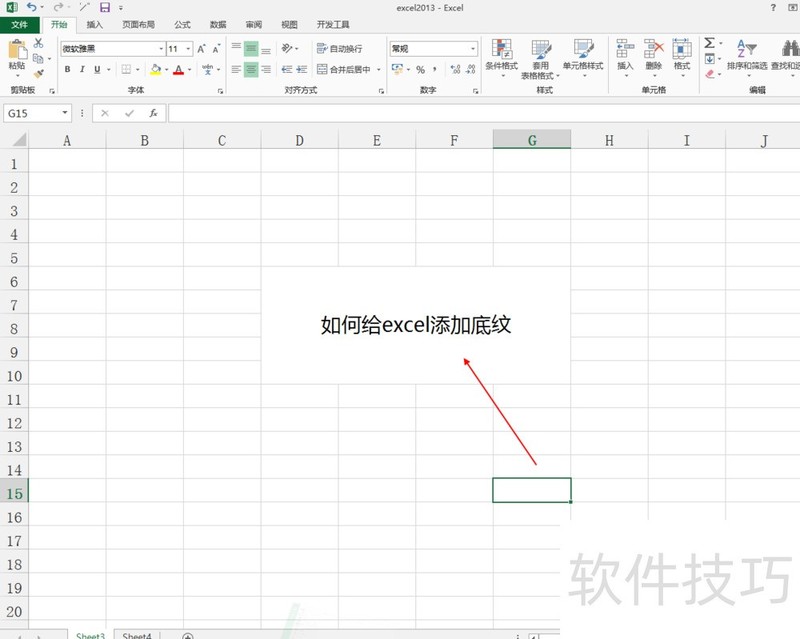Add a new worksheet
Image resolution: width=800 pixels, height=639 pixels.
pyautogui.click(x=188, y=636)
